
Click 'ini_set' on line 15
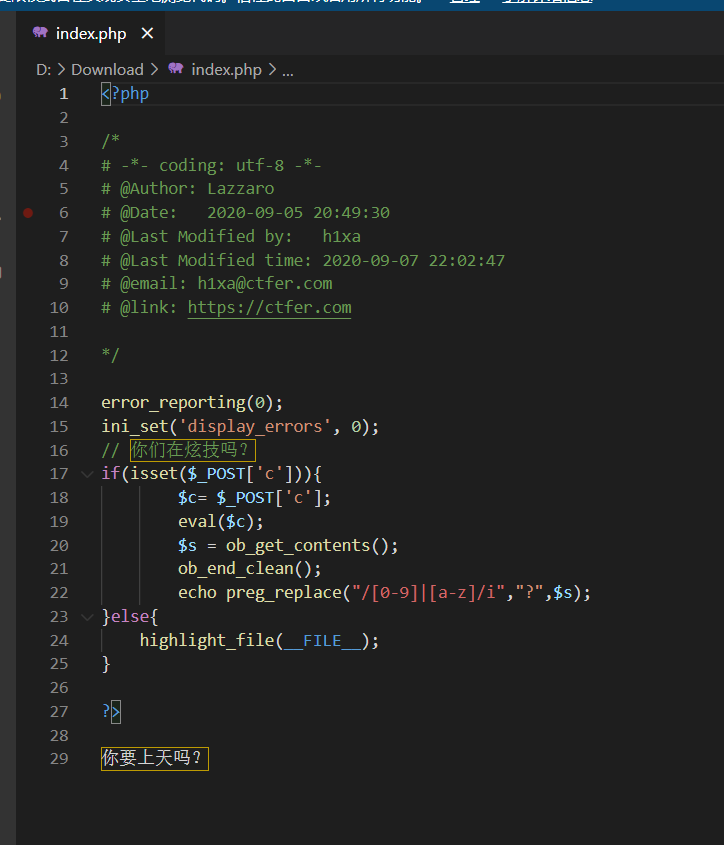[135, 426]
